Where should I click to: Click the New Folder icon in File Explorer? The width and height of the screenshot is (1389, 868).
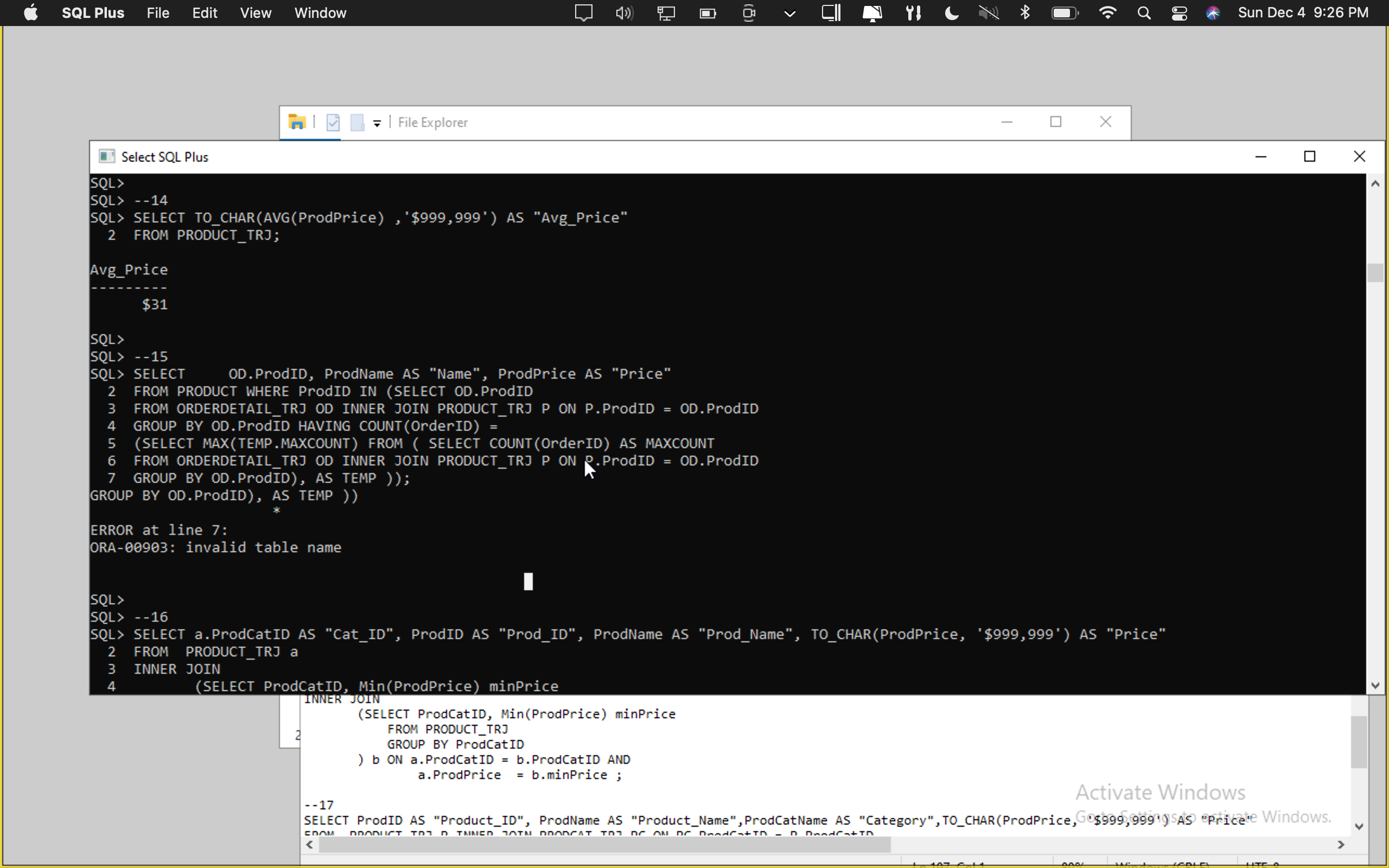click(x=357, y=122)
